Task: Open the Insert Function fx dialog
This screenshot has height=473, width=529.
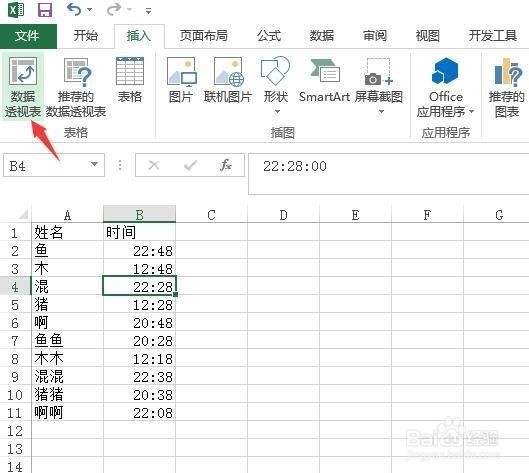Action: 226,165
